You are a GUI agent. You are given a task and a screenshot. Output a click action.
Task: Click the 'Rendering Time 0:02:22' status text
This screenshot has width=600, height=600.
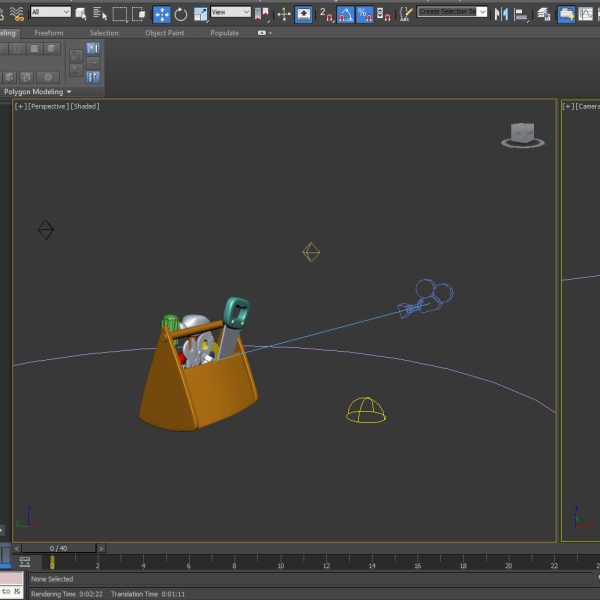pyautogui.click(x=67, y=594)
